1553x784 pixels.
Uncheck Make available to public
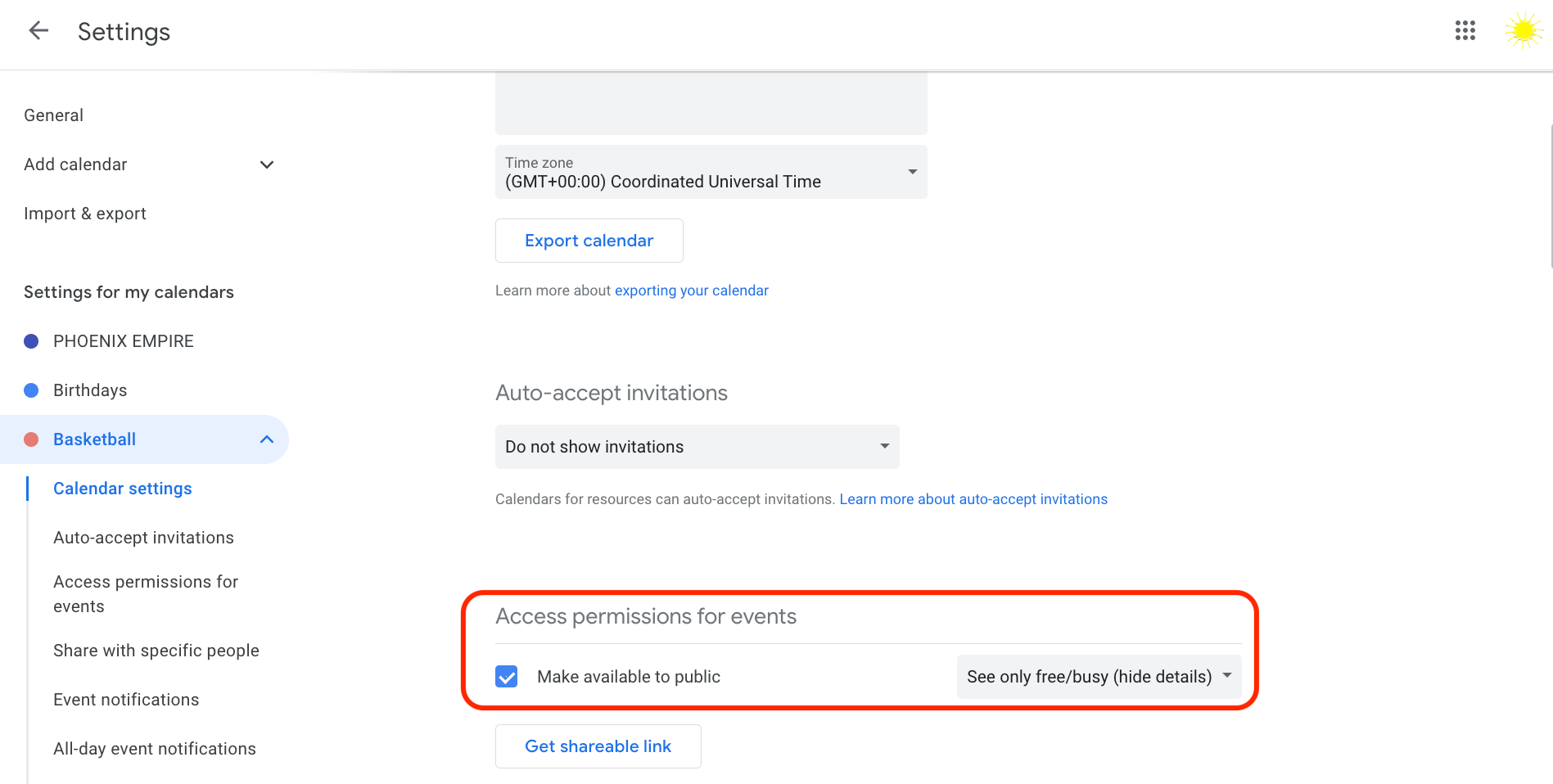pos(507,677)
